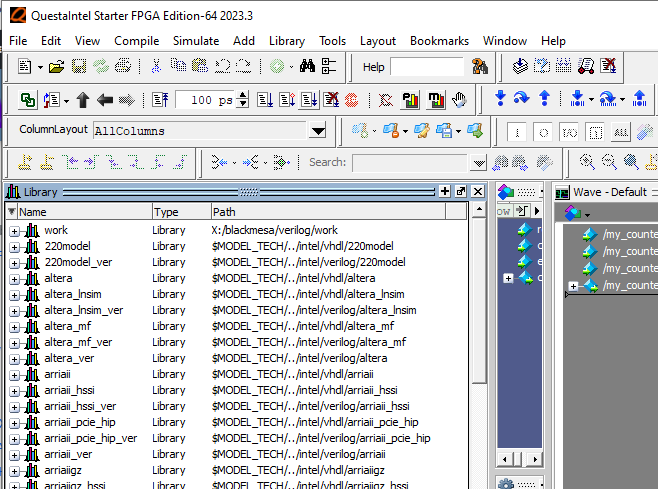Expand the altera_mf library node
The width and height of the screenshot is (658, 489).
(x=14, y=327)
